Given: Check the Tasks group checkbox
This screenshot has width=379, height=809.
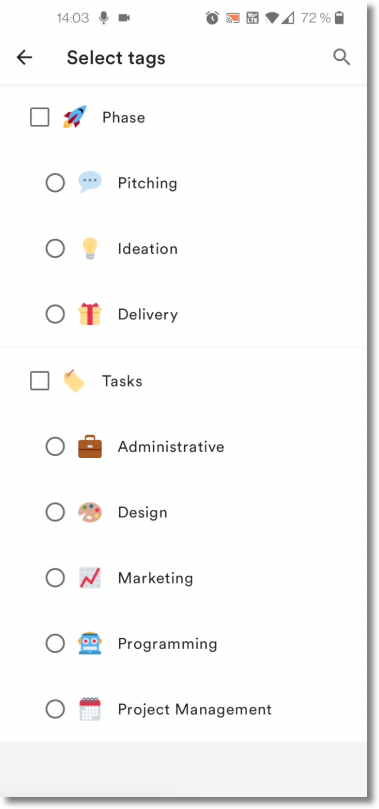Looking at the screenshot, I should [x=40, y=381].
